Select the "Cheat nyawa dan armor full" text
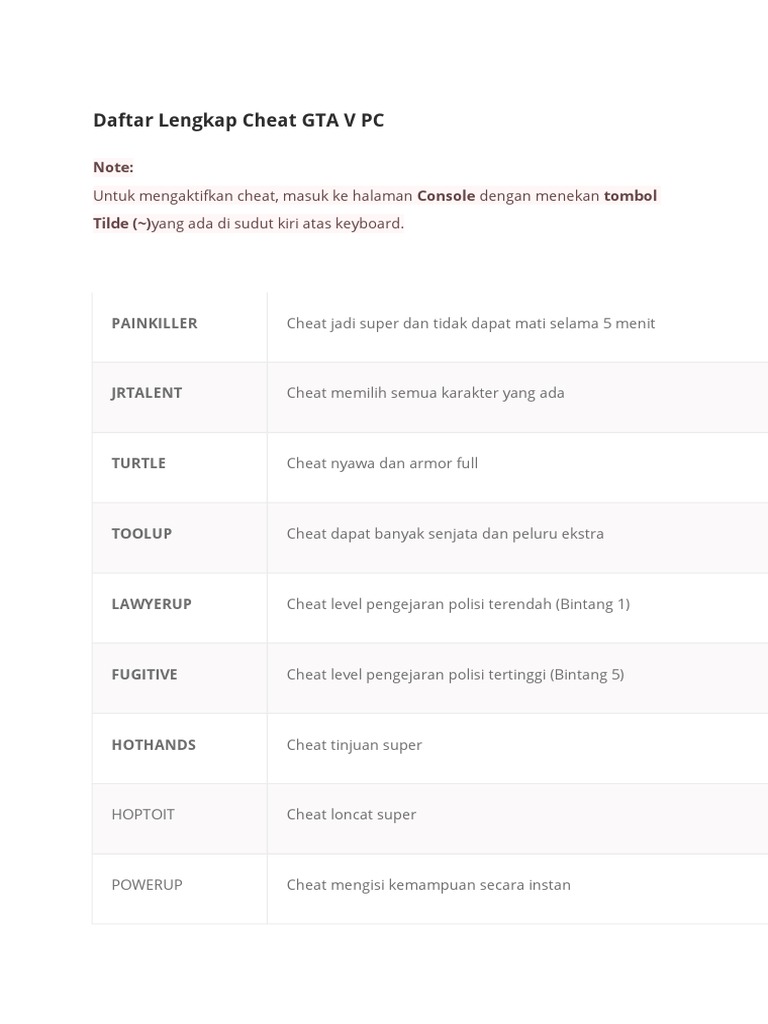Screen dimensions: 768x1024 382,463
